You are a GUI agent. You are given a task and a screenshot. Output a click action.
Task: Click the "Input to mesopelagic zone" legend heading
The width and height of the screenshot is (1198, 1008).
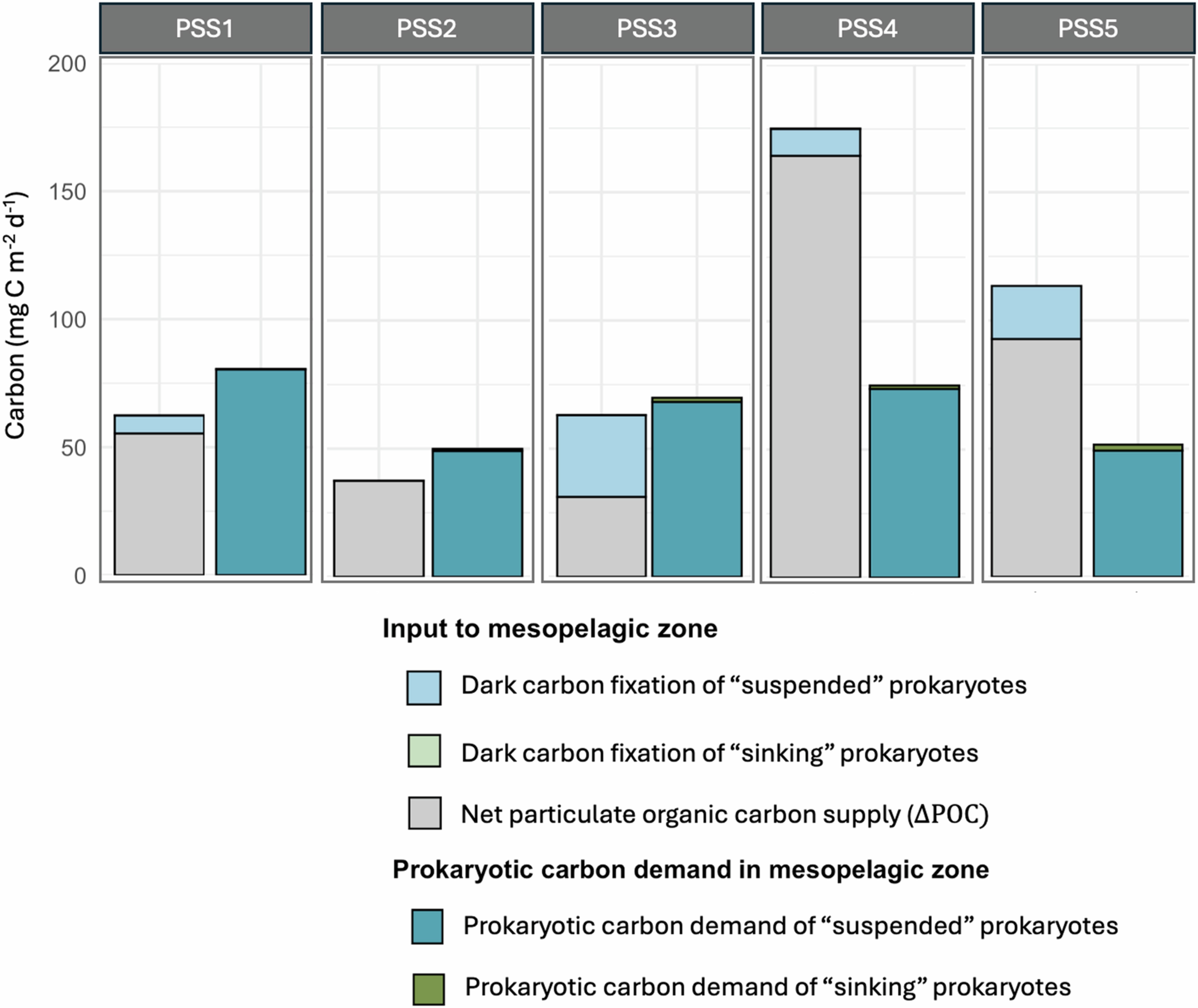tap(550, 629)
